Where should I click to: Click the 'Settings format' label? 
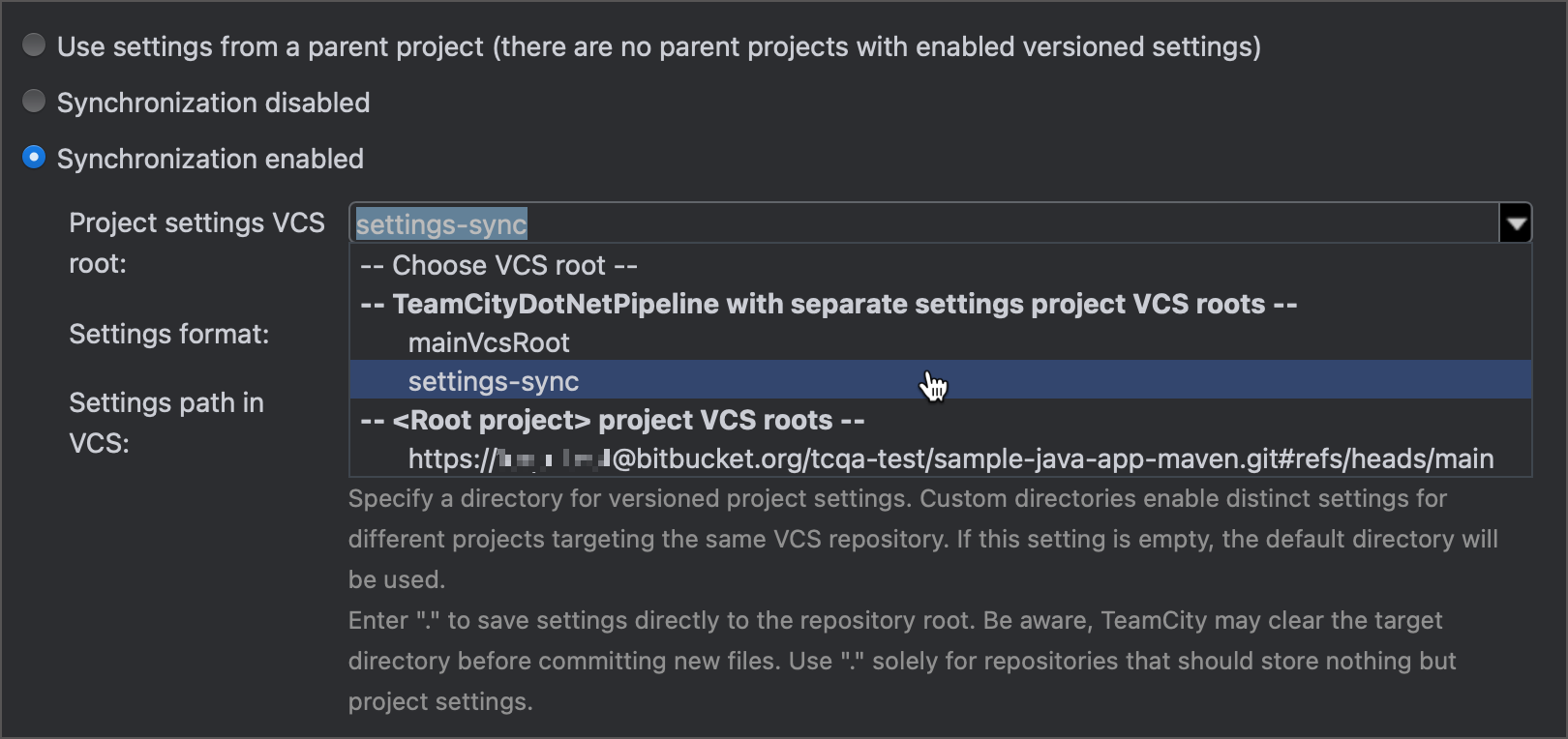coord(169,334)
